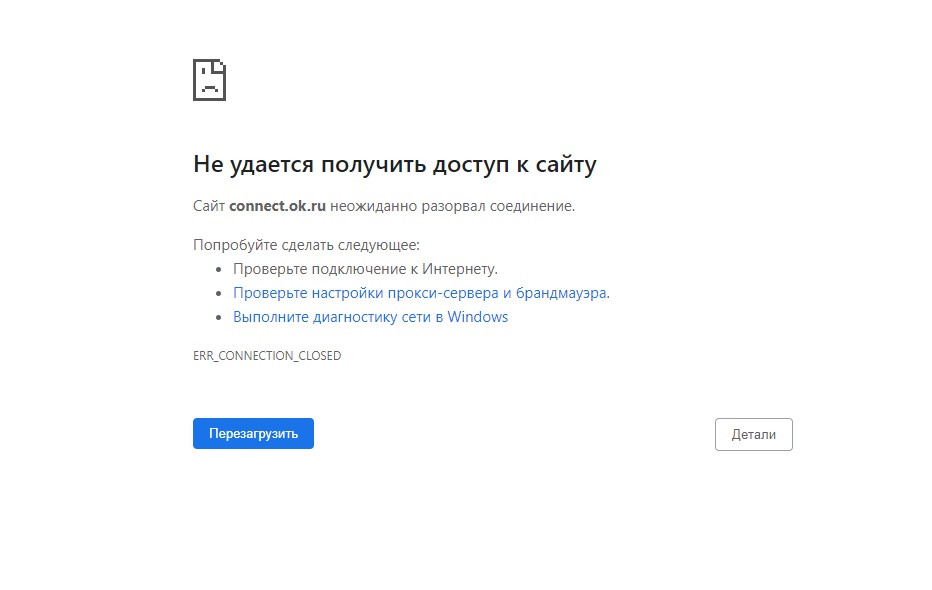Click the phrase неожиданно разорвал соединение
932x590 pixels.
coord(452,207)
